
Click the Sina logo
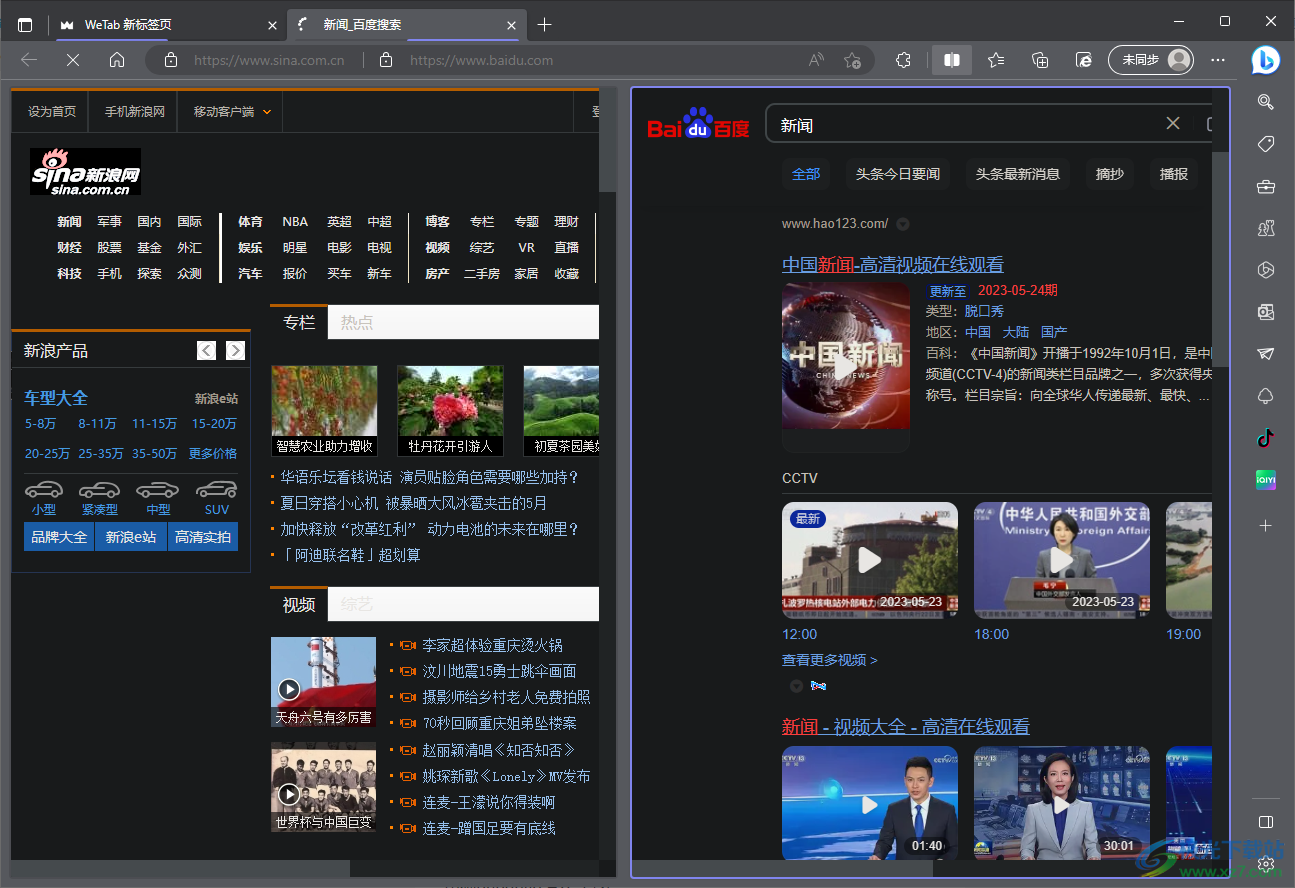click(85, 172)
